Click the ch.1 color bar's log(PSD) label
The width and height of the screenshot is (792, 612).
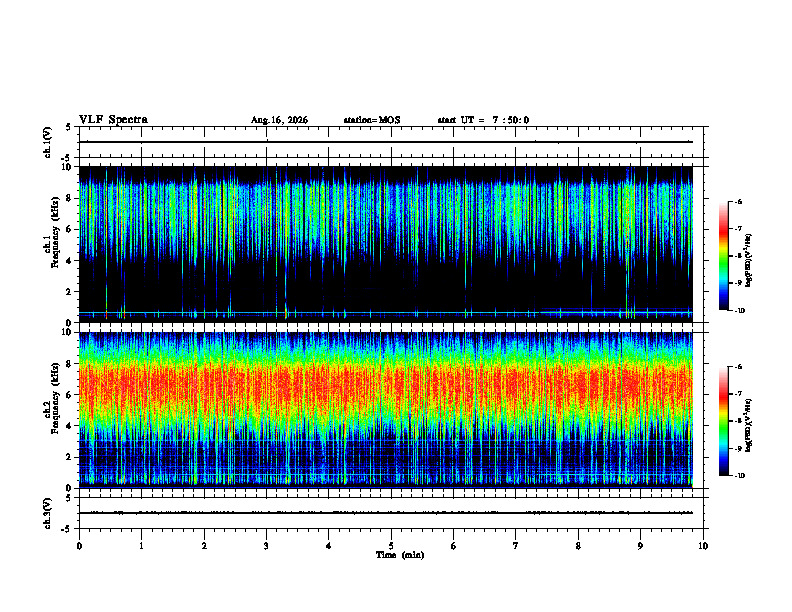tap(749, 260)
